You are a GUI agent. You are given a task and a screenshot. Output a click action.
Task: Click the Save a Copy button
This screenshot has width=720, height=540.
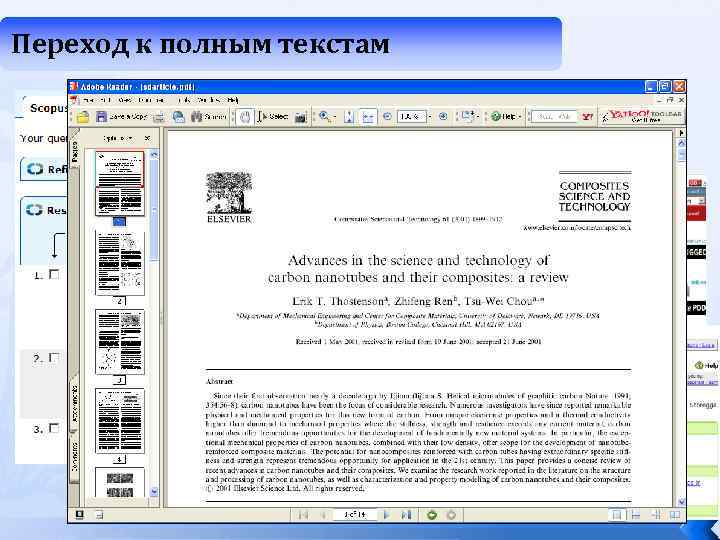(x=121, y=117)
